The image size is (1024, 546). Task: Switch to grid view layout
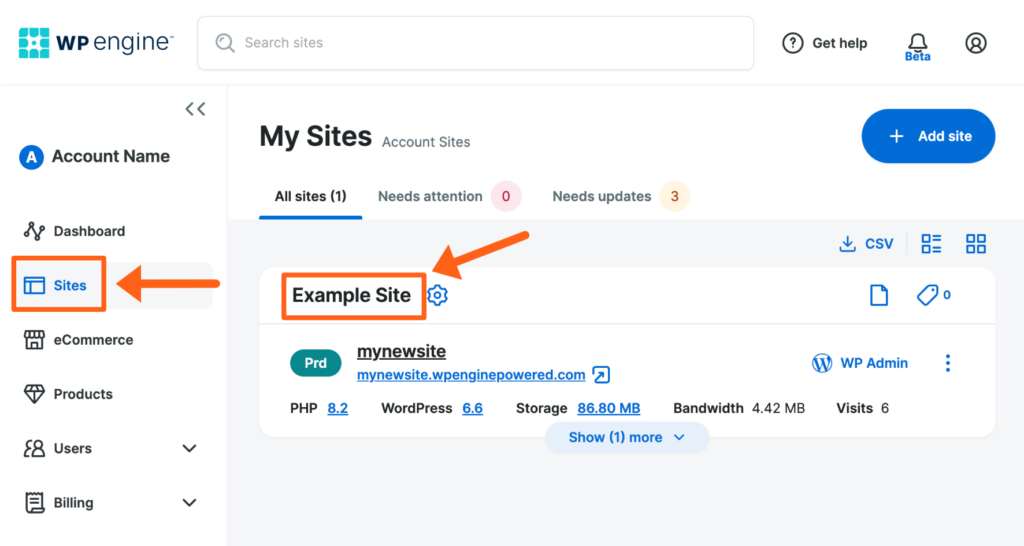[976, 244]
